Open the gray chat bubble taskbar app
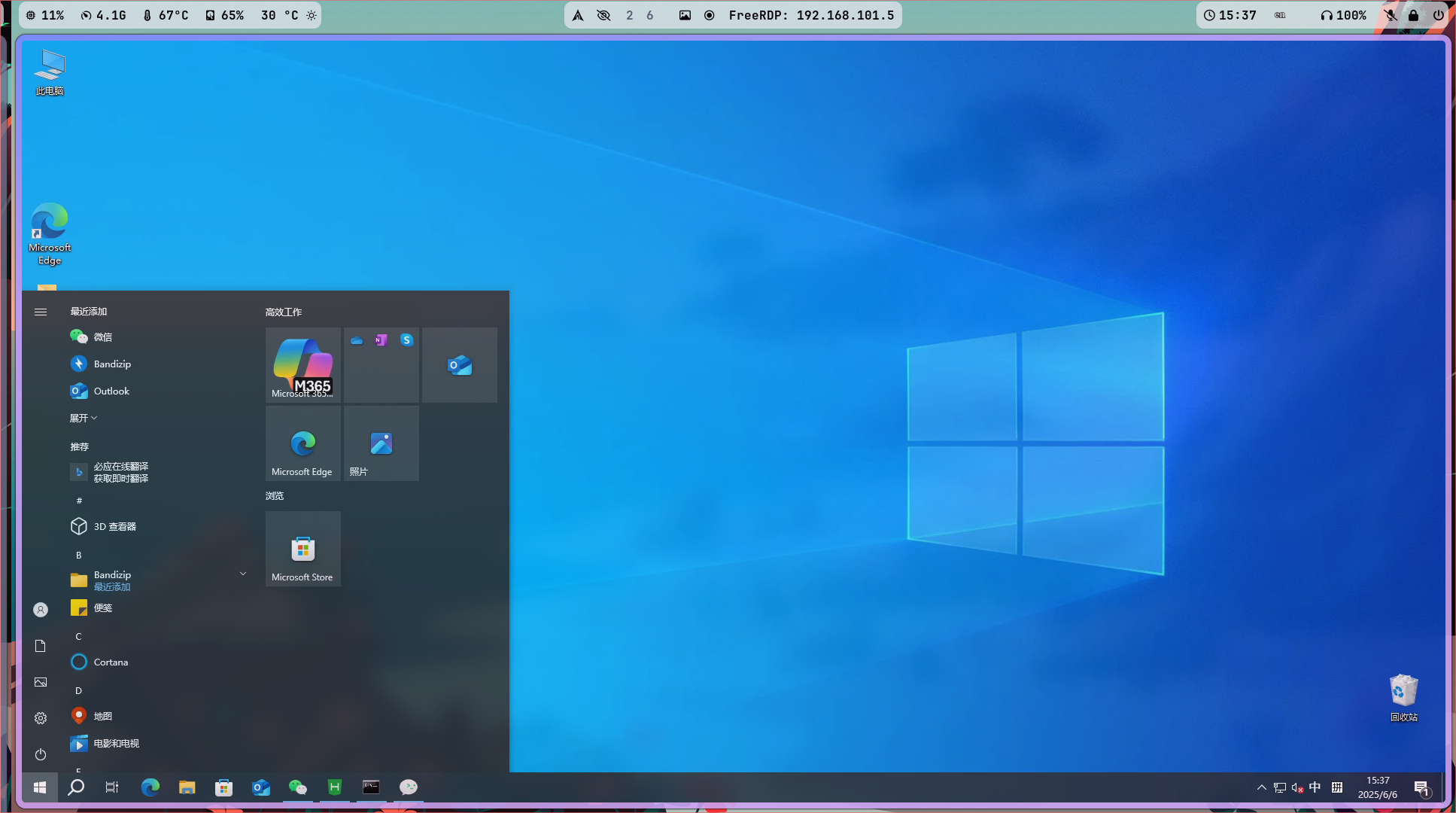Screen dimensions: 1456x813 pyautogui.click(x=408, y=787)
